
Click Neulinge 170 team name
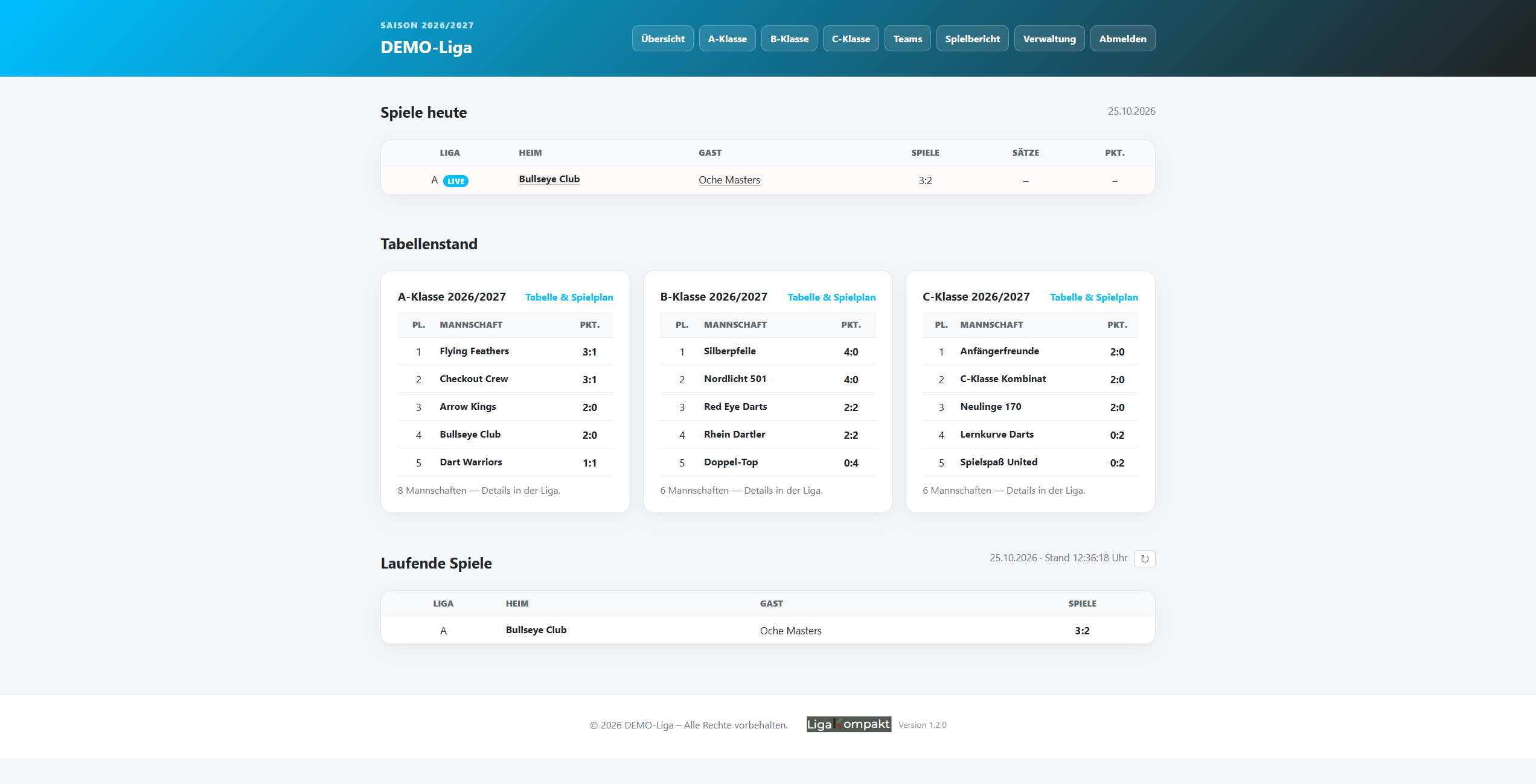[991, 407]
